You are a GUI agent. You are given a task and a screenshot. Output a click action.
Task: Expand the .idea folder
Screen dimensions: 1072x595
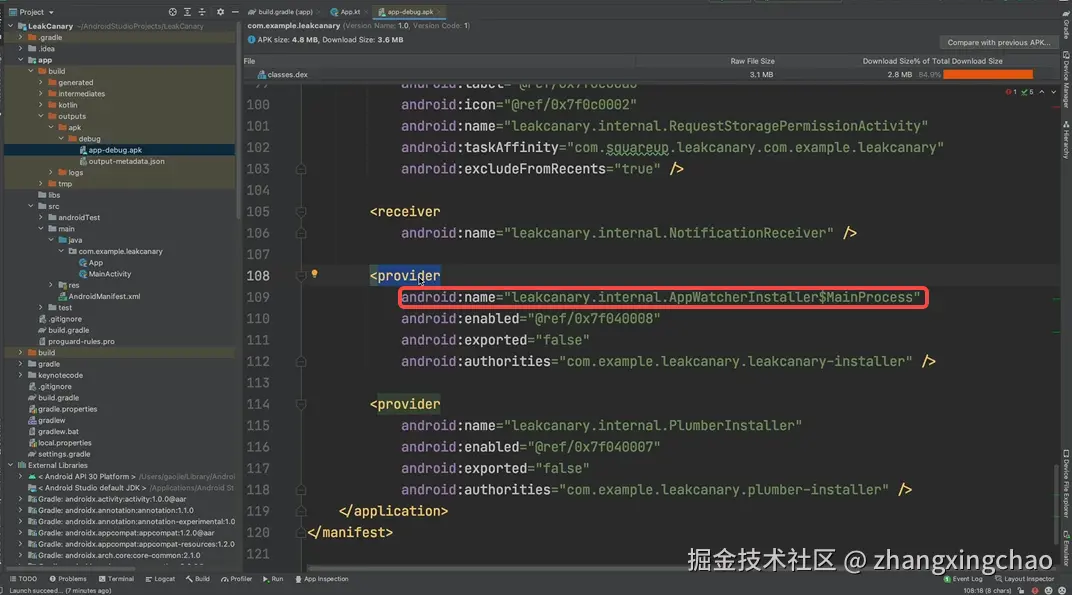[x=21, y=49]
